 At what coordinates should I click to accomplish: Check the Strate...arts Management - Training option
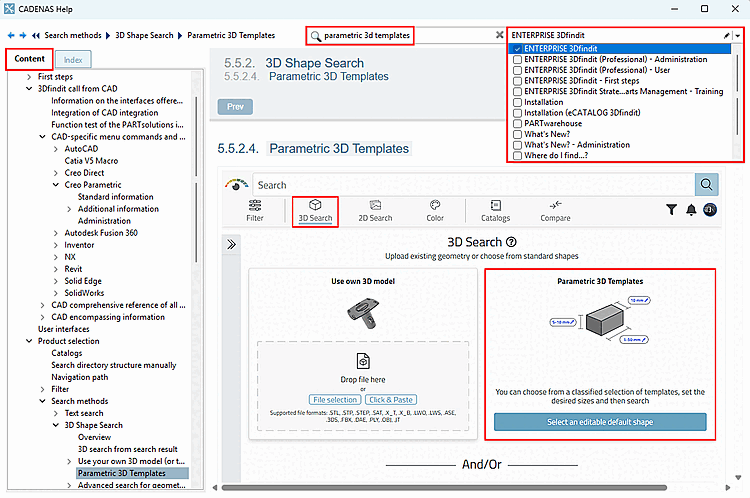tap(517, 92)
